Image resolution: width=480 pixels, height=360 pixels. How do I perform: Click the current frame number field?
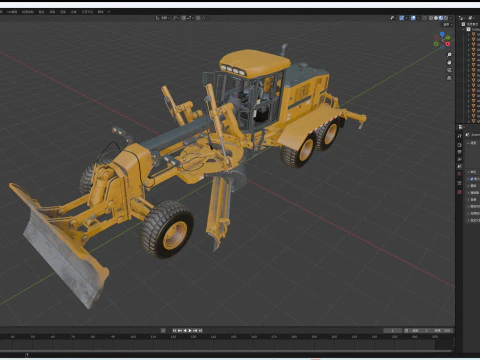click(x=393, y=331)
